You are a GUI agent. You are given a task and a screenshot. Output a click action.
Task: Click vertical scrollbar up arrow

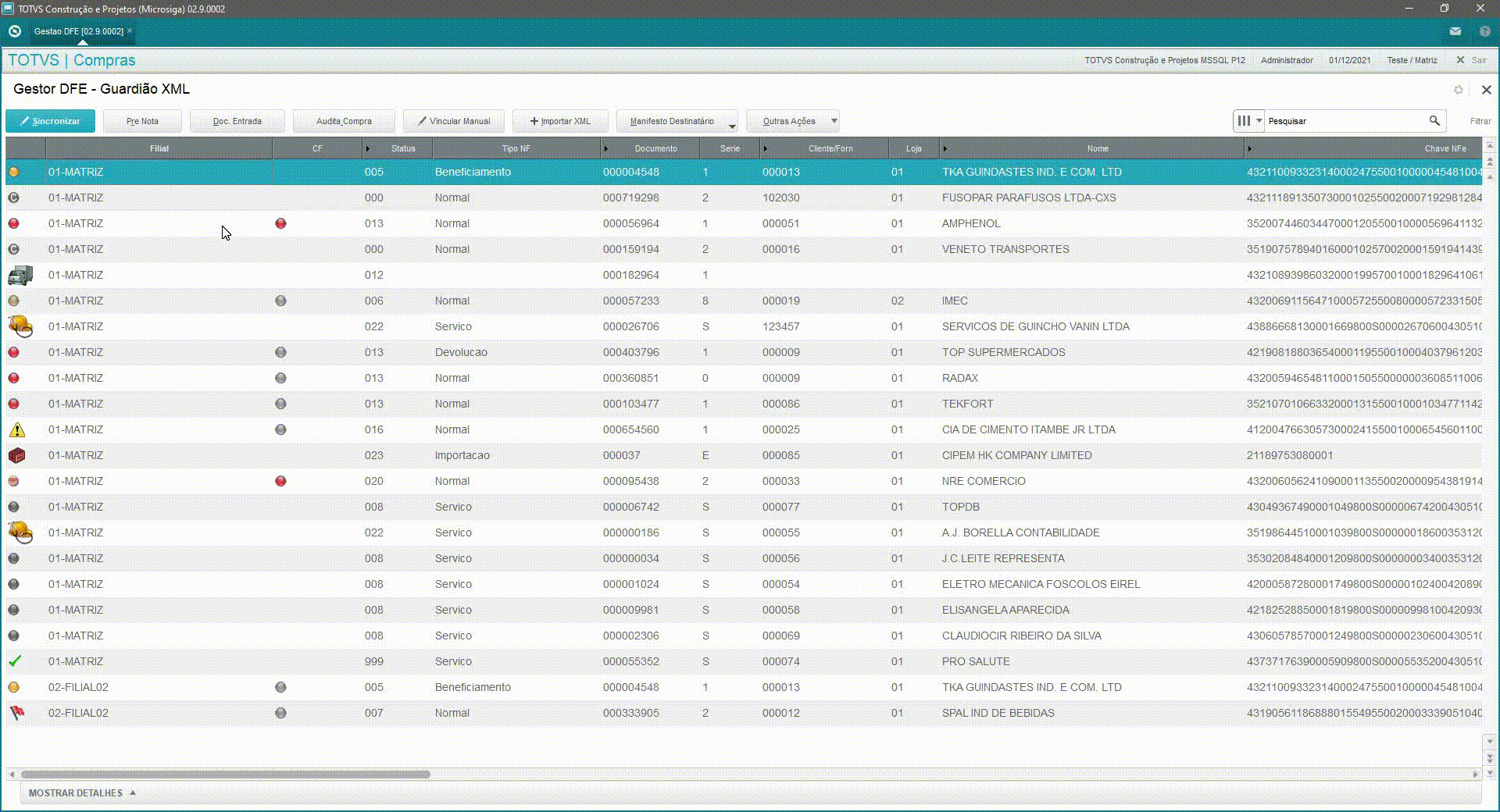pyautogui.click(x=1490, y=176)
